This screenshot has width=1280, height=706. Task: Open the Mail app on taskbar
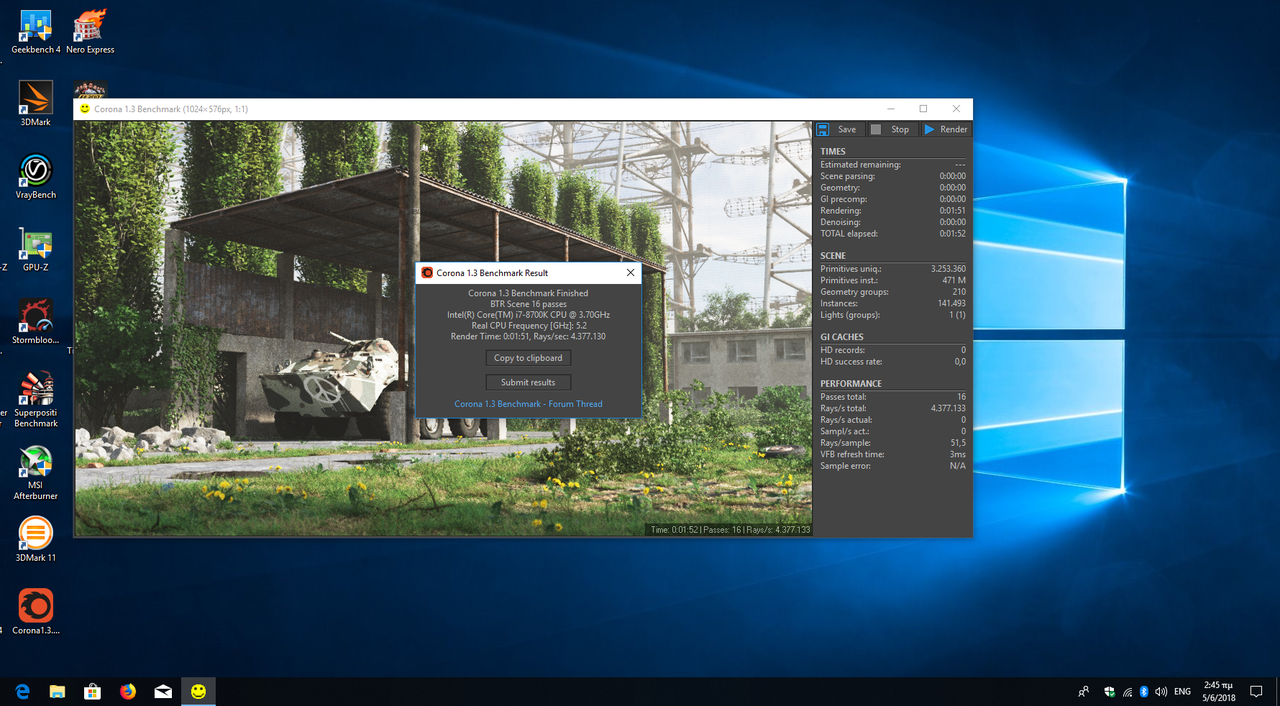point(163,691)
